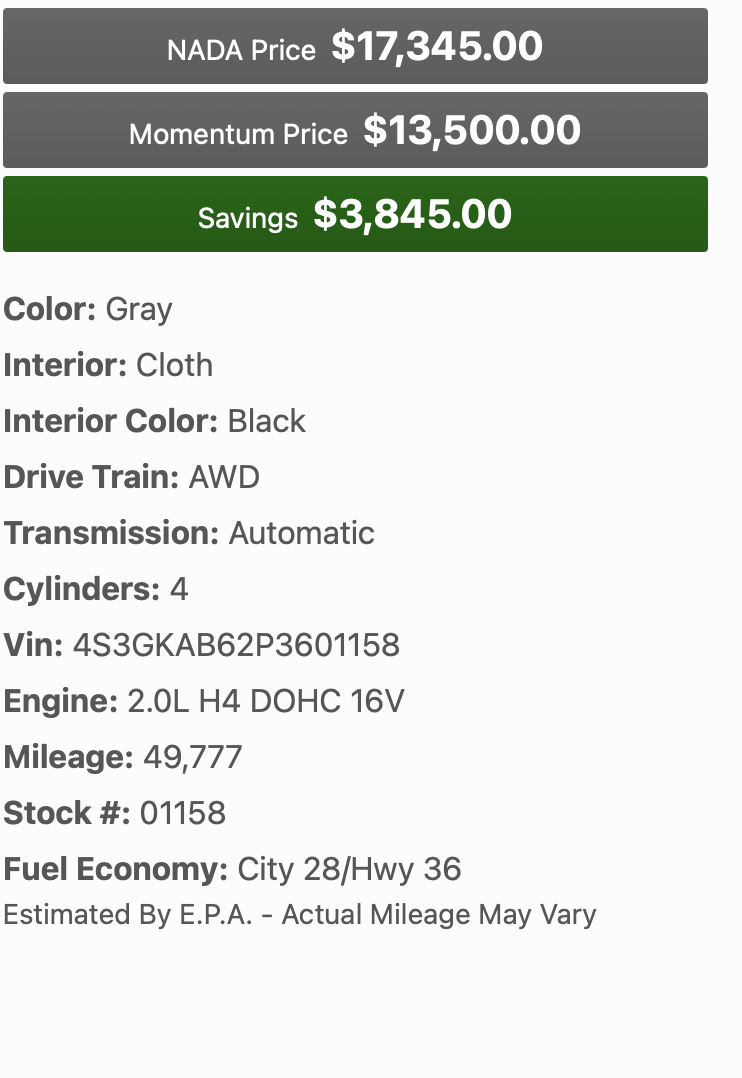Click the NADA Price banner

356,46
